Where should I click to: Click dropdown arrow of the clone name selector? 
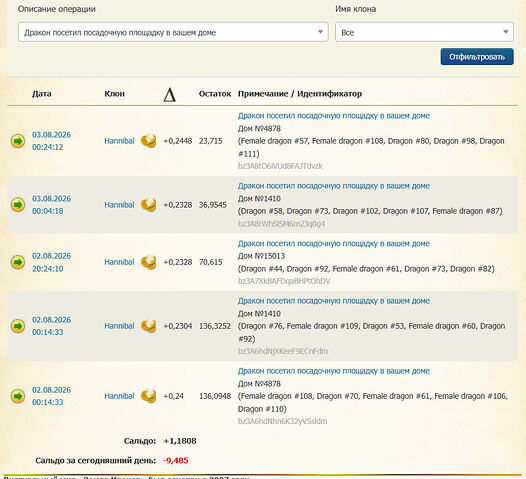[506, 32]
